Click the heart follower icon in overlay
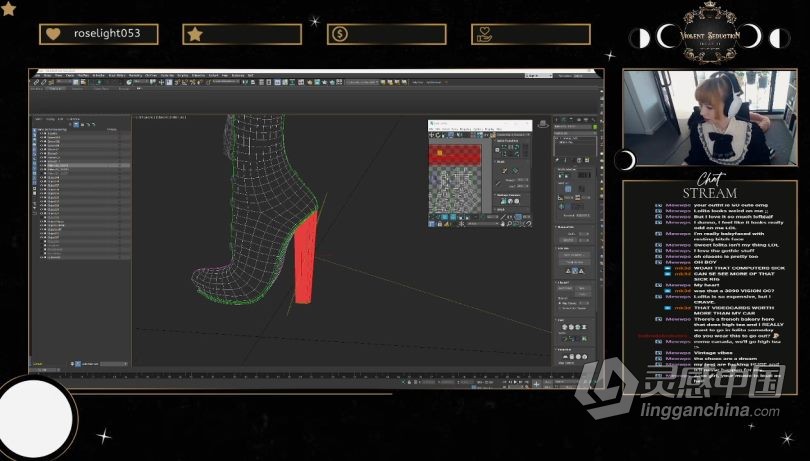This screenshot has height=461, width=810. [x=53, y=34]
